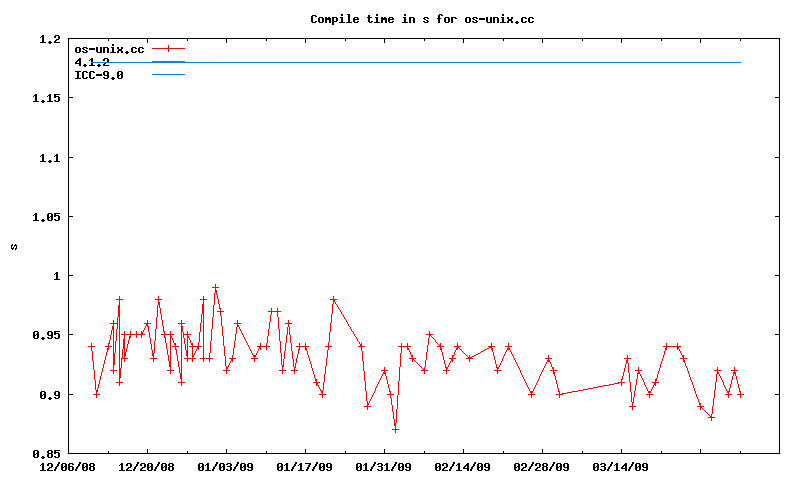This screenshot has width=800, height=480.
Task: Click the horizontal blue reference line
Action: [450, 62]
